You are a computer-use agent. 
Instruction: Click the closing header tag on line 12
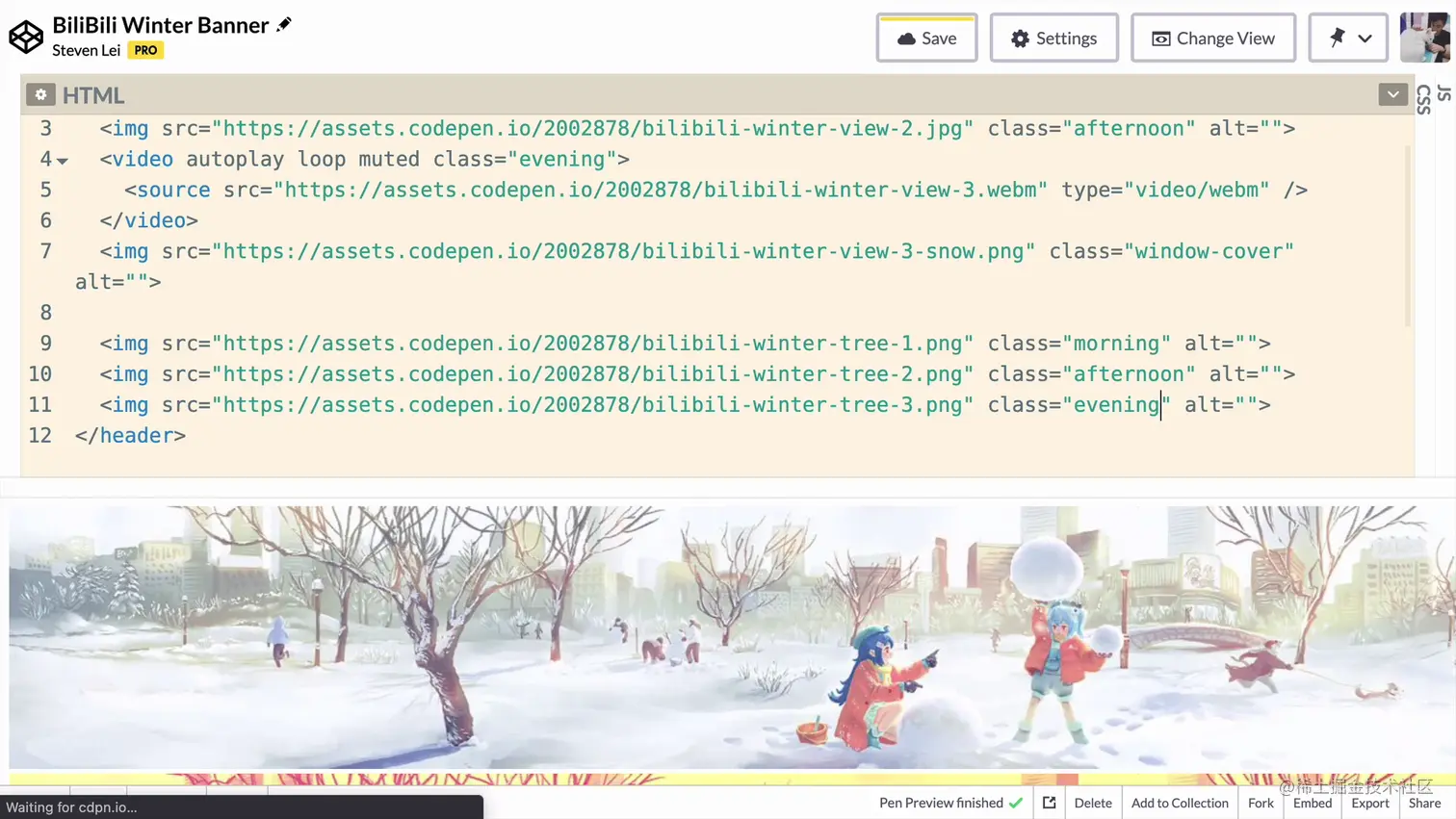(x=130, y=435)
